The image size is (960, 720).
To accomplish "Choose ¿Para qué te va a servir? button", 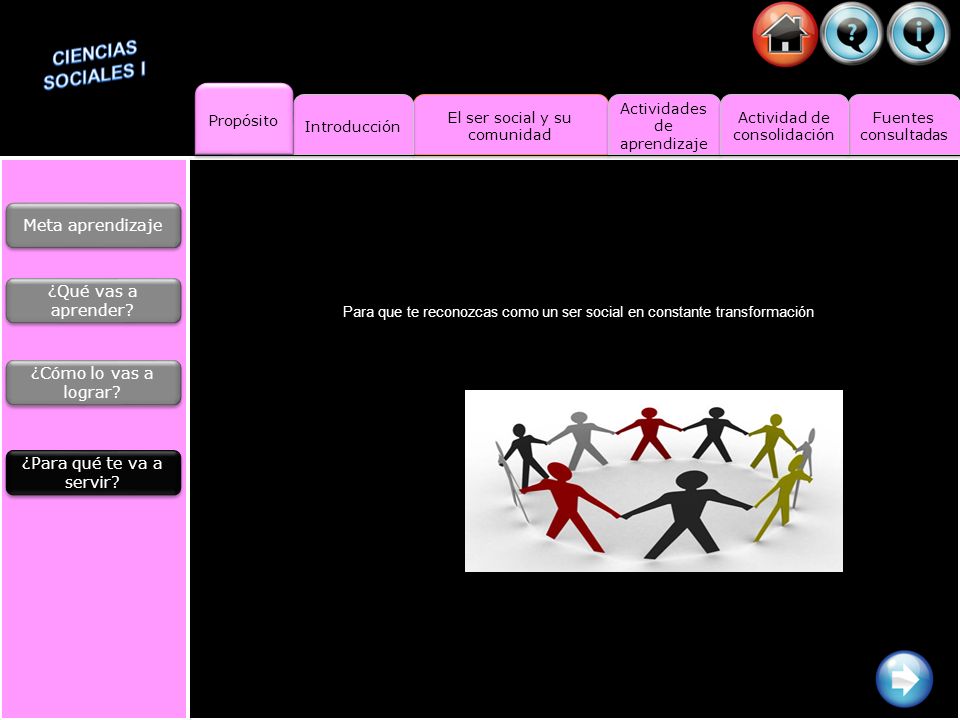I will 93,473.
